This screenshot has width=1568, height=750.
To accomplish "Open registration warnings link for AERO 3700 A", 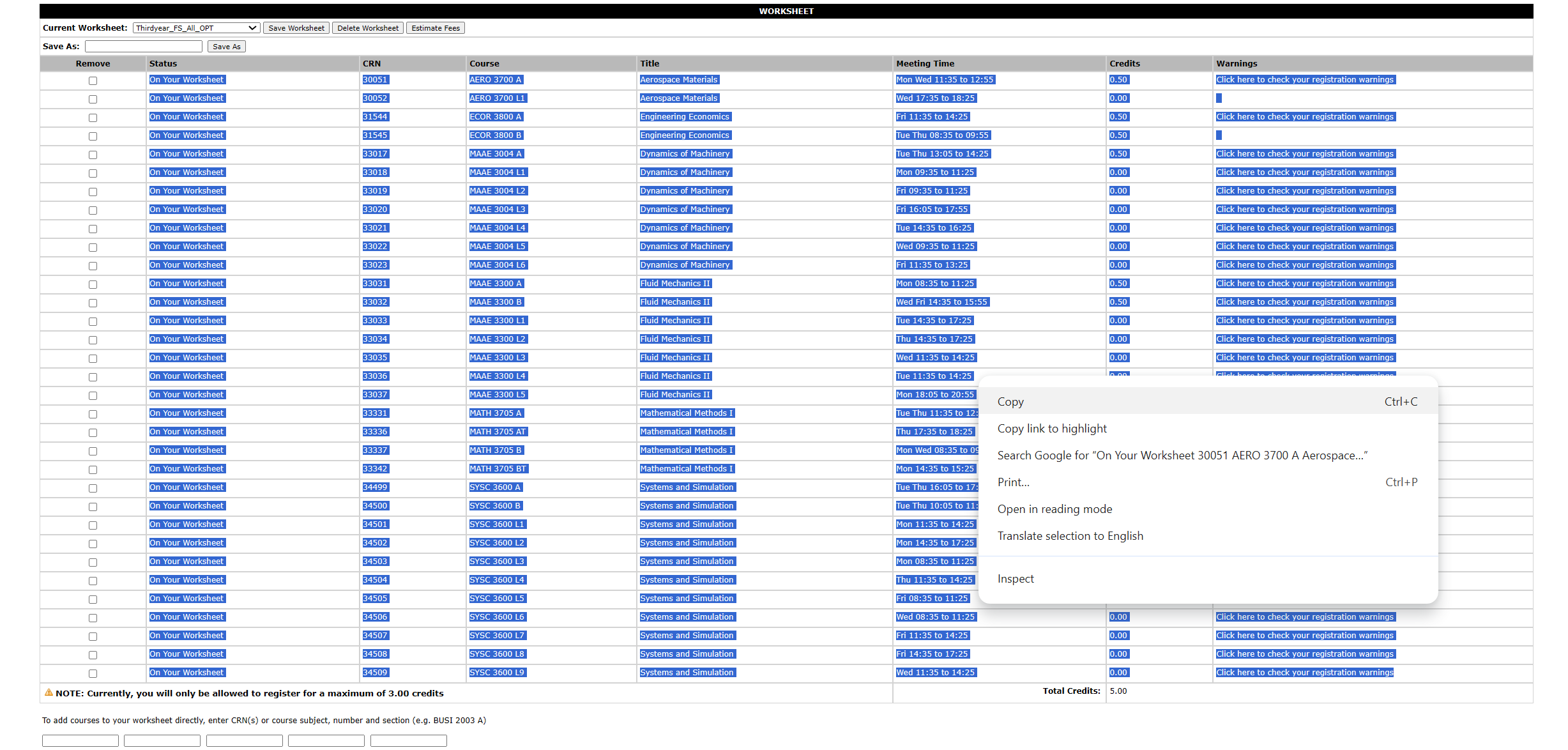I will point(1305,80).
